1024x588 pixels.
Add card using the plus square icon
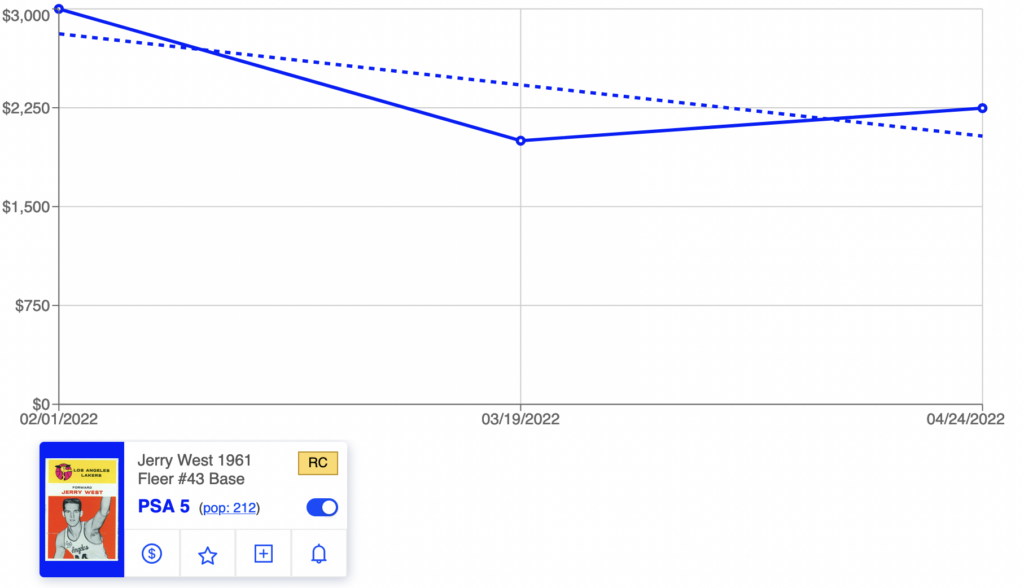pyautogui.click(x=263, y=554)
